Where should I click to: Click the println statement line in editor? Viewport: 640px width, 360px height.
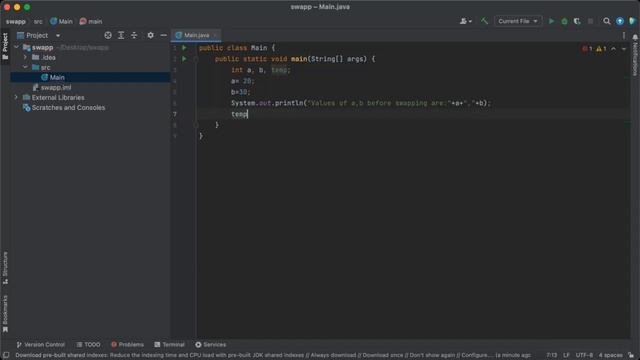[361, 103]
